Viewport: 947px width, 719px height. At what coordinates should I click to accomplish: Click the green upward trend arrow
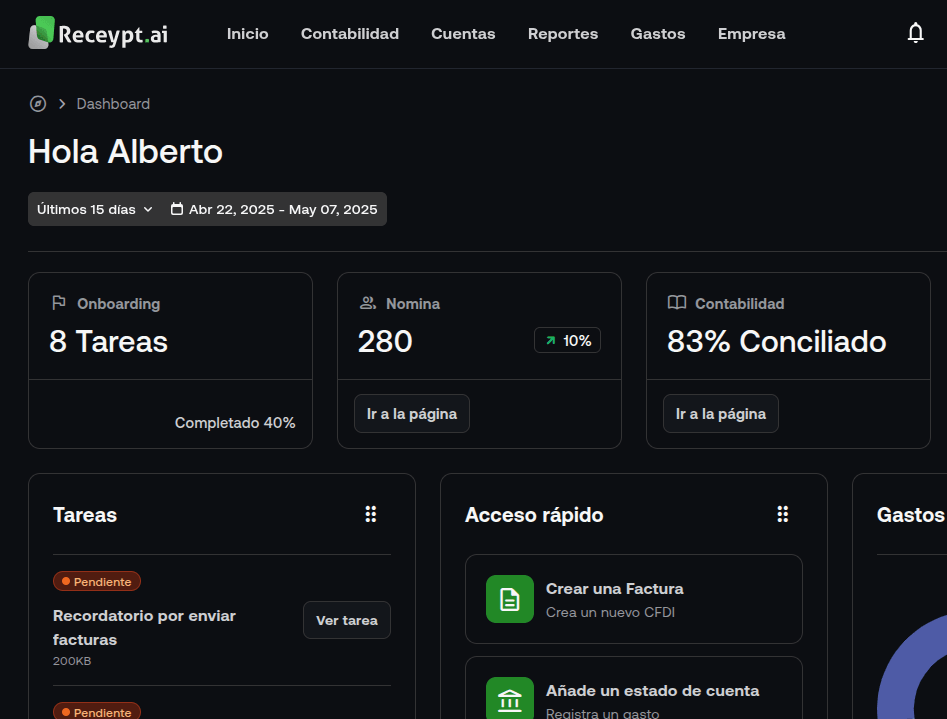[x=550, y=341]
